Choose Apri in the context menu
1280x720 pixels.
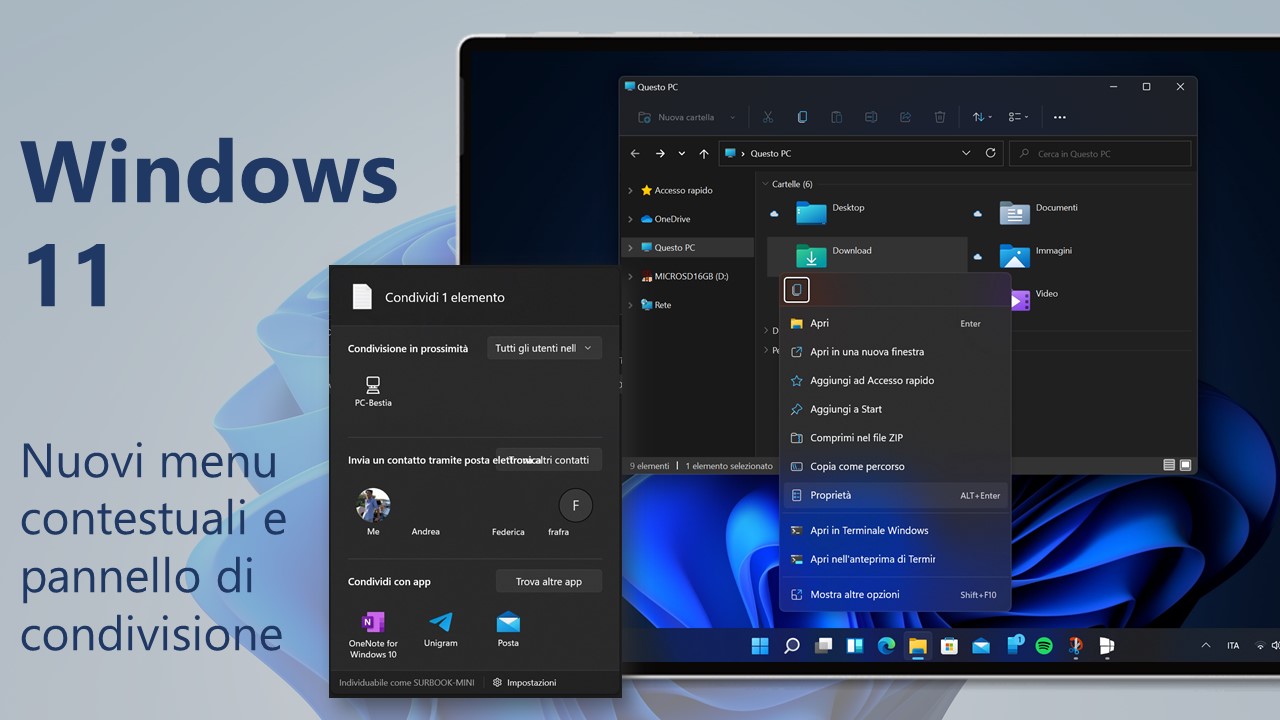(895, 323)
